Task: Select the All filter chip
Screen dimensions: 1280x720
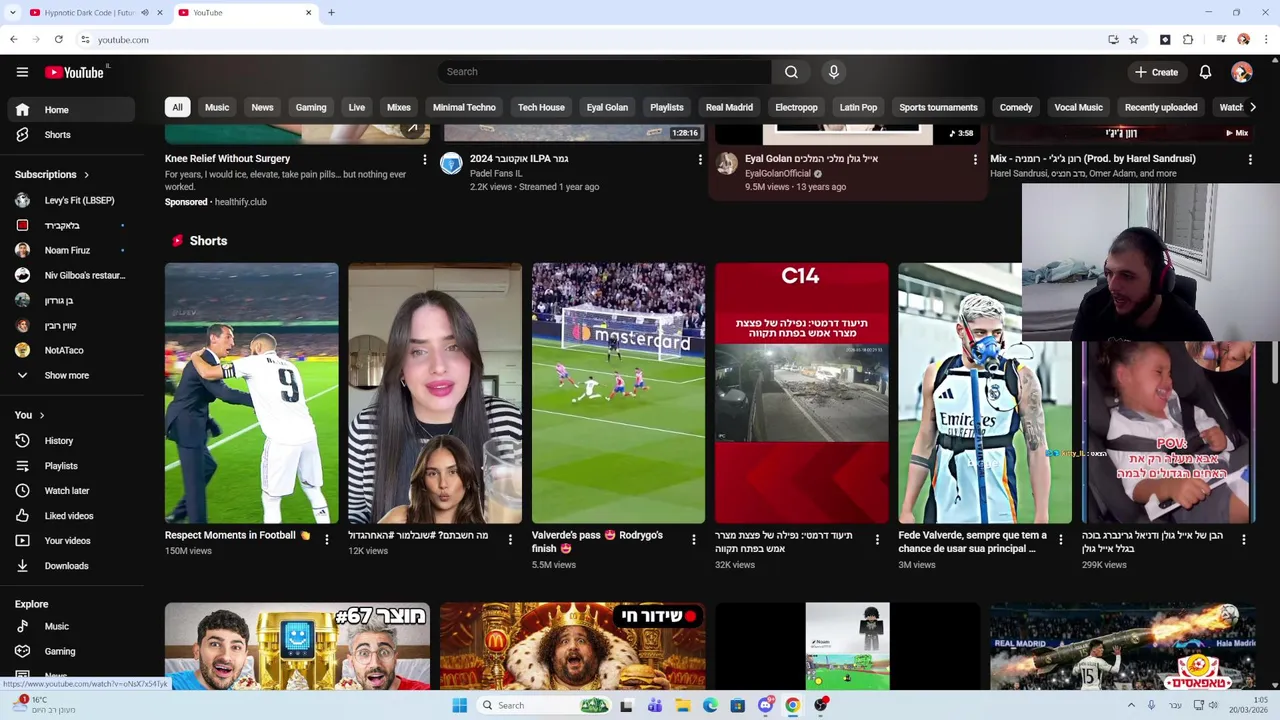Action: [177, 107]
